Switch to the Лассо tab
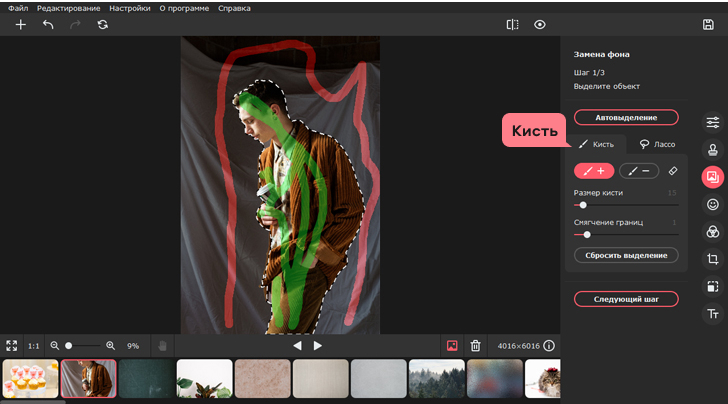This screenshot has width=728, height=404. coord(657,144)
